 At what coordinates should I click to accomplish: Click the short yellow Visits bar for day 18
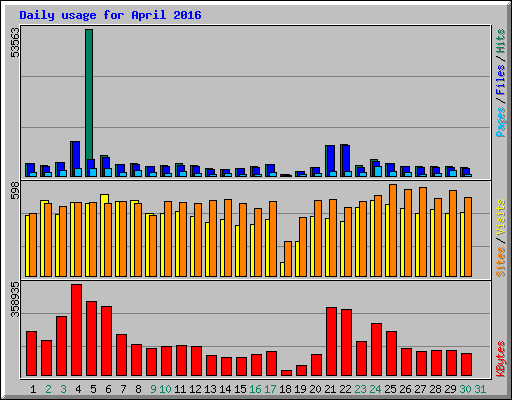282,269
